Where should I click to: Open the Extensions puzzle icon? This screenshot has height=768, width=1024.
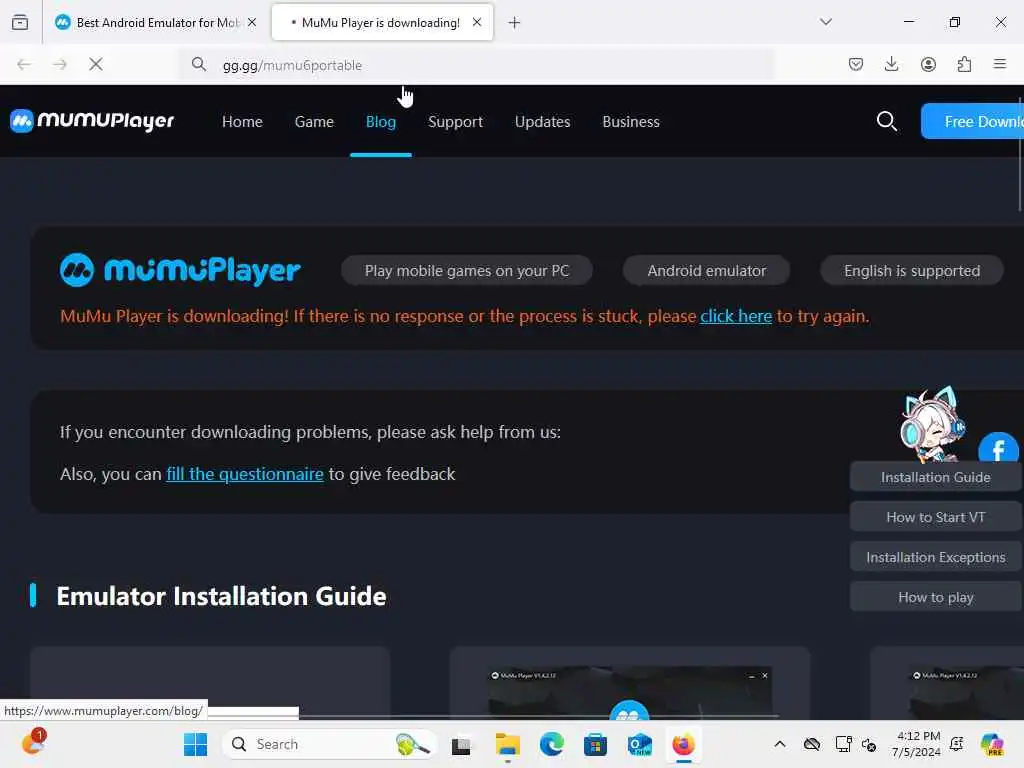tap(964, 64)
